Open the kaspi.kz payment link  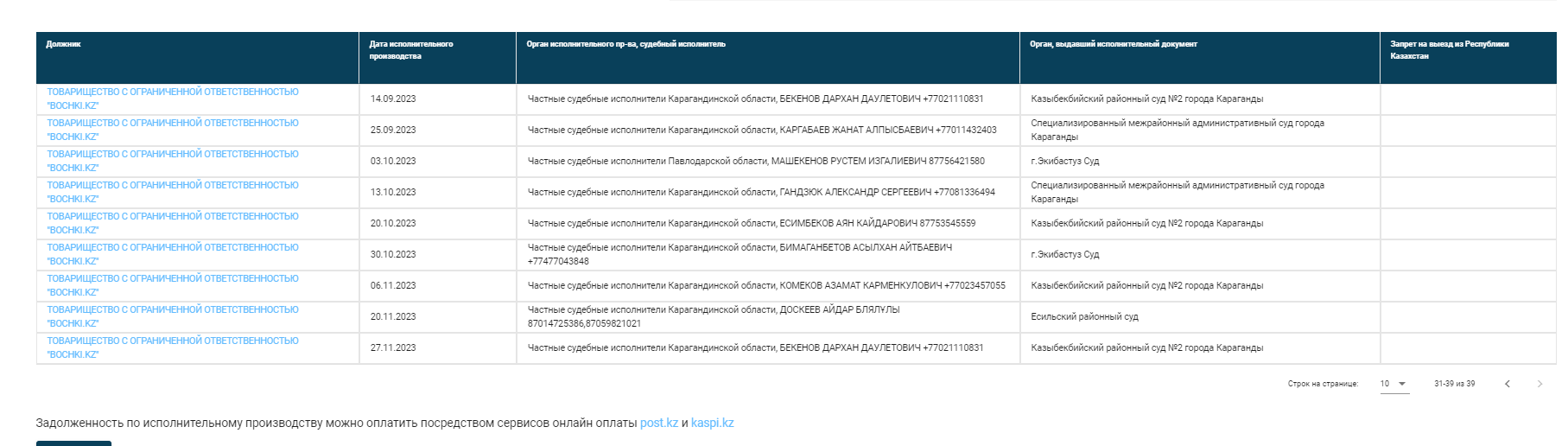pos(712,423)
